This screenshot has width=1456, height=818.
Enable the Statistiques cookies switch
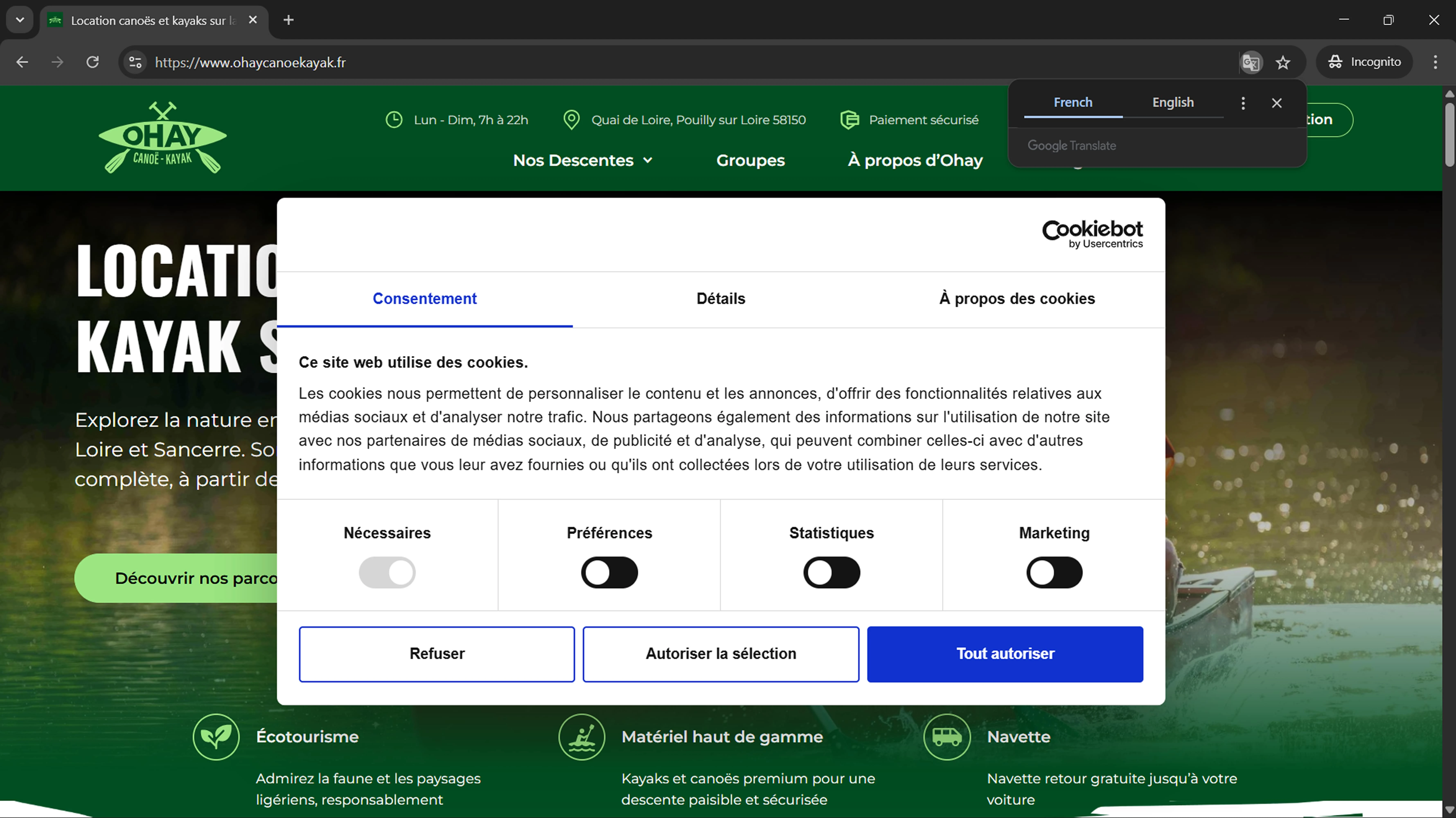tap(832, 572)
